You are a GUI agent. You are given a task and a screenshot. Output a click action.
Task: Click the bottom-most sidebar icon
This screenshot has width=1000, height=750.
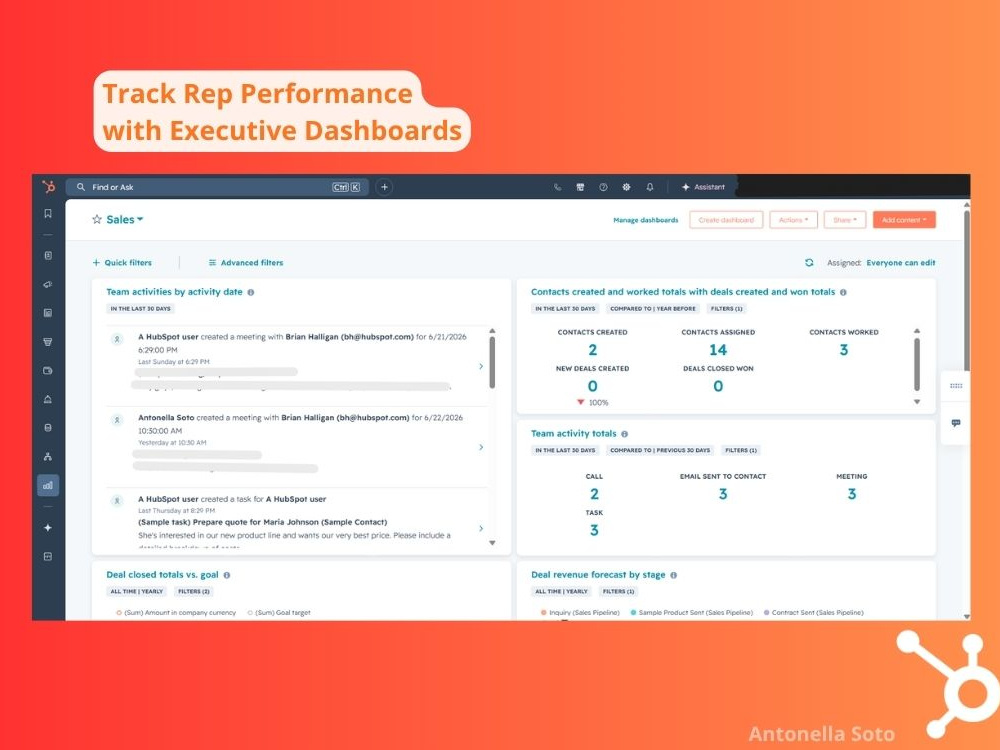[x=48, y=556]
